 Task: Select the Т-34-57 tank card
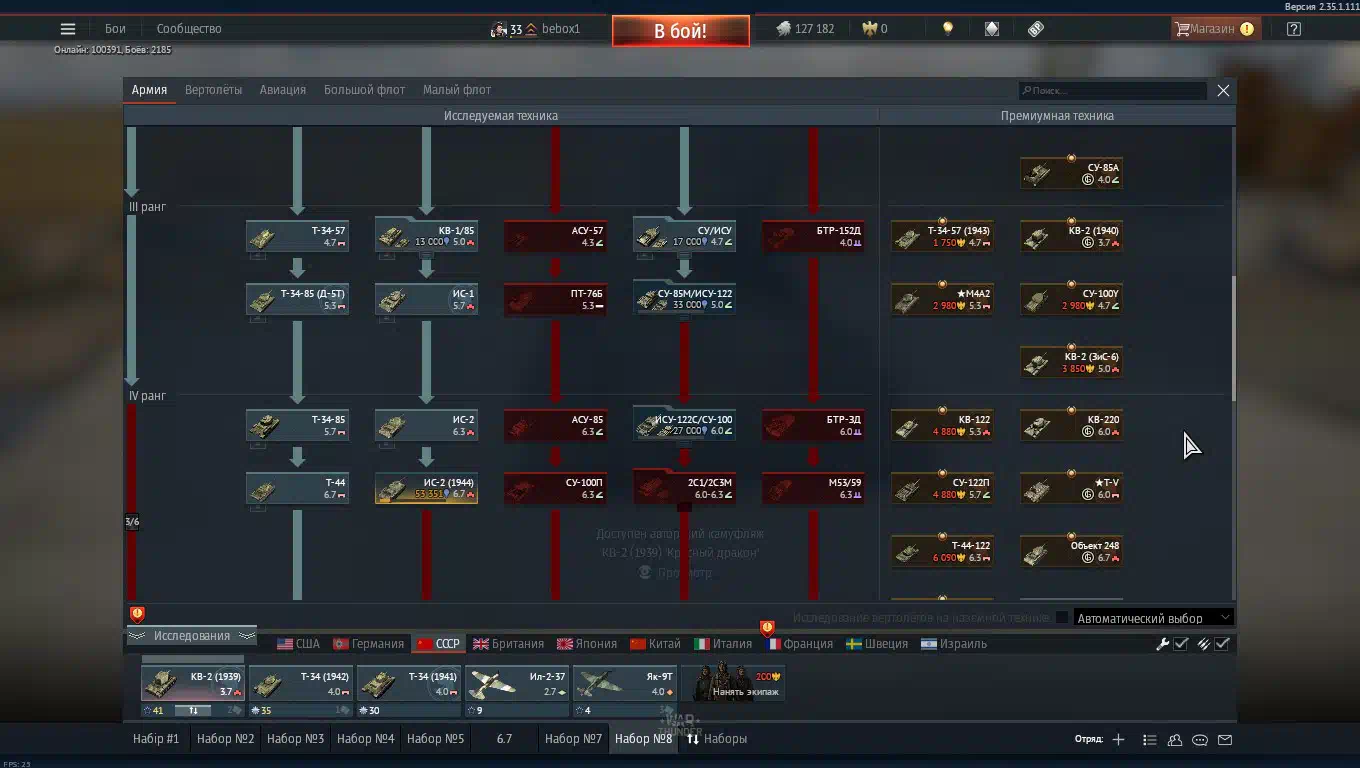(x=298, y=236)
